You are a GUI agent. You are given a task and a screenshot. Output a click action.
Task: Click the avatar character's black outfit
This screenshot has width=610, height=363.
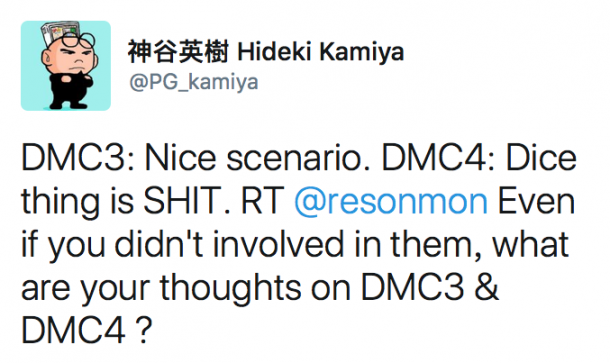pos(70,88)
